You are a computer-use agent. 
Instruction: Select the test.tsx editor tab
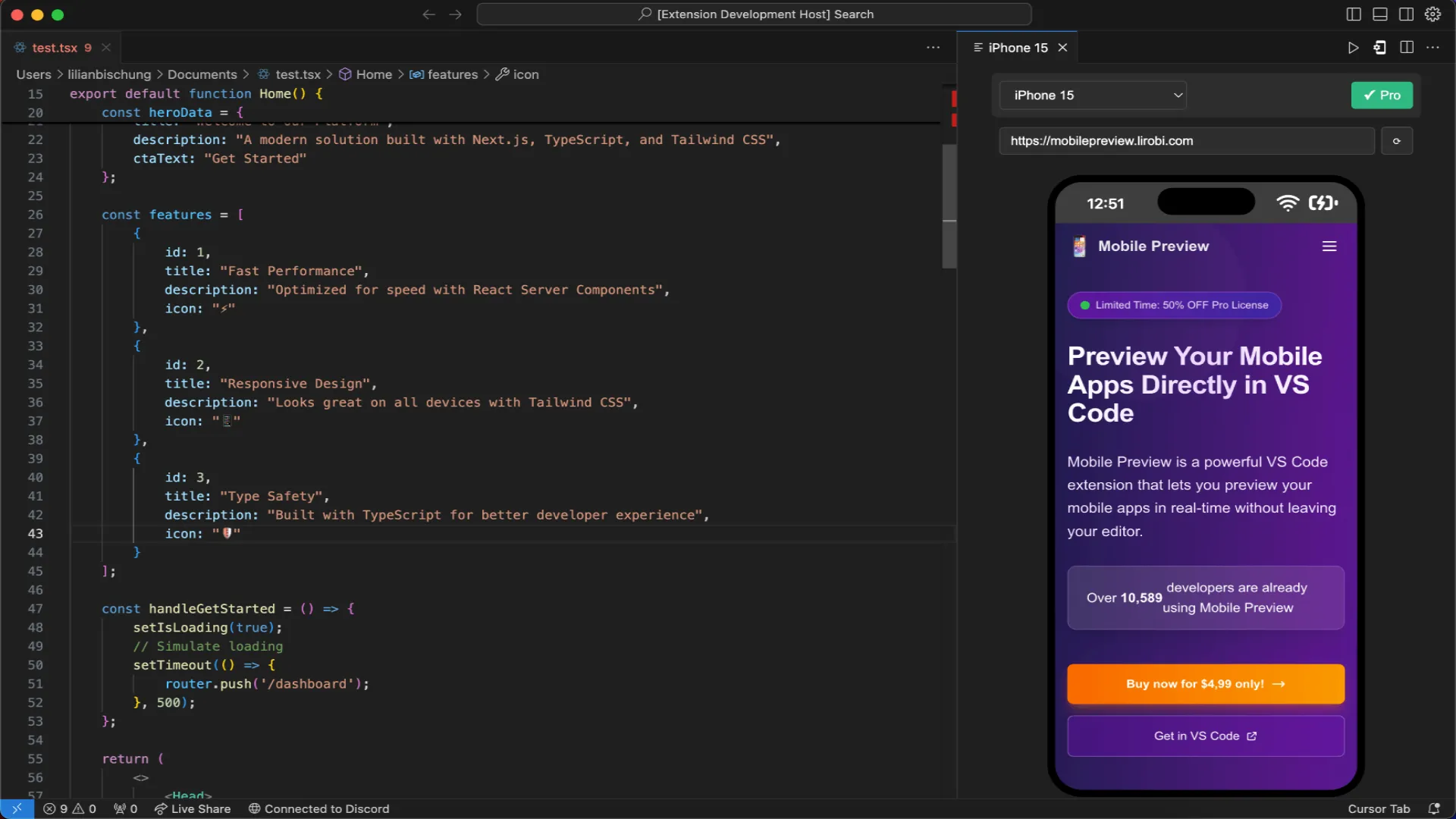[x=53, y=47]
